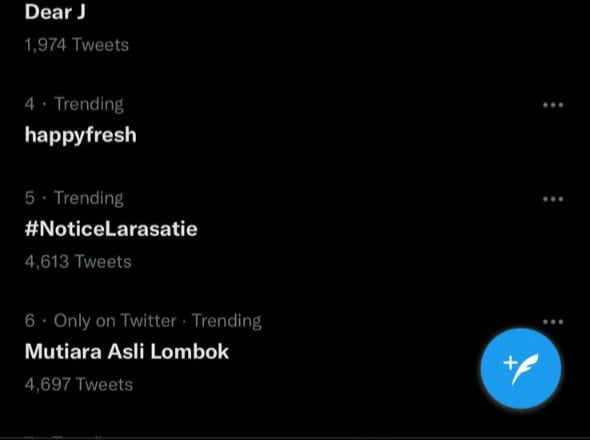Image resolution: width=590 pixels, height=440 pixels.
Task: Tap the floating compose tweet button
Action: pos(521,368)
